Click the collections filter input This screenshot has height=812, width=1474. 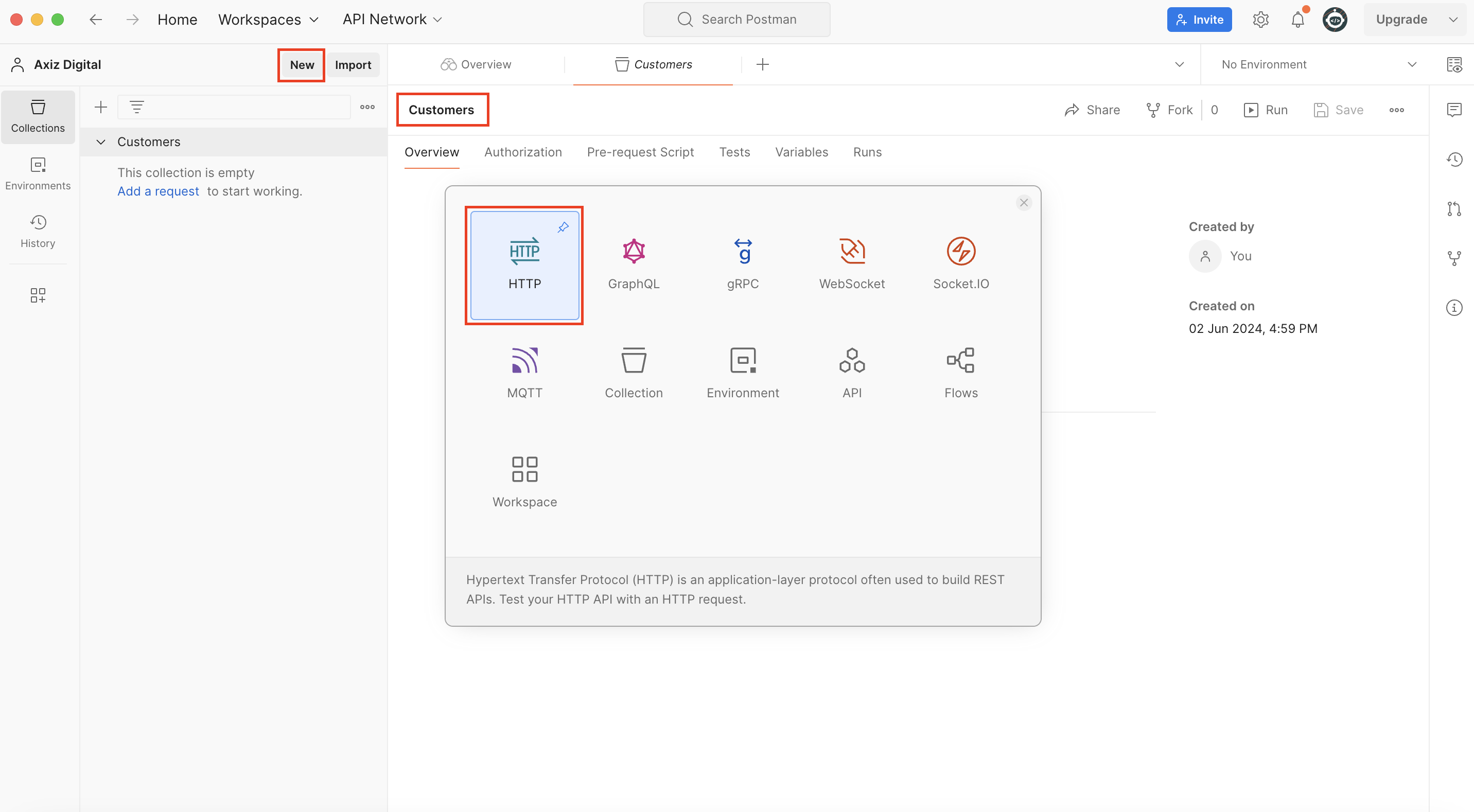[234, 107]
